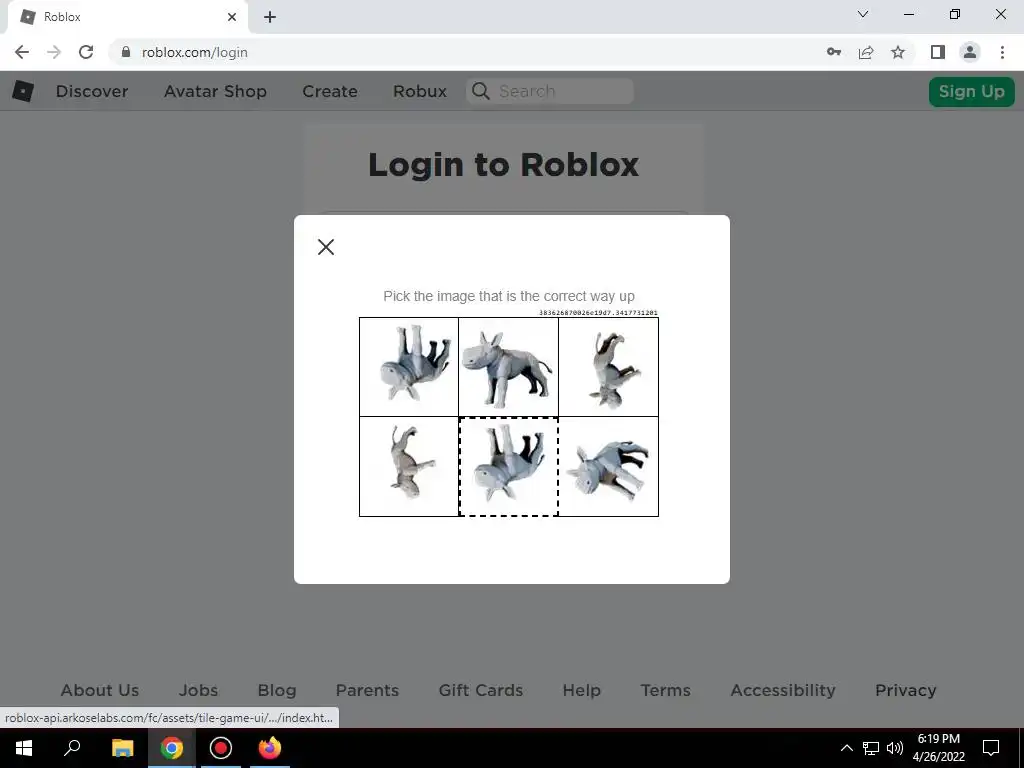Open the Help footer link
This screenshot has width=1024, height=768.
pyautogui.click(x=582, y=690)
